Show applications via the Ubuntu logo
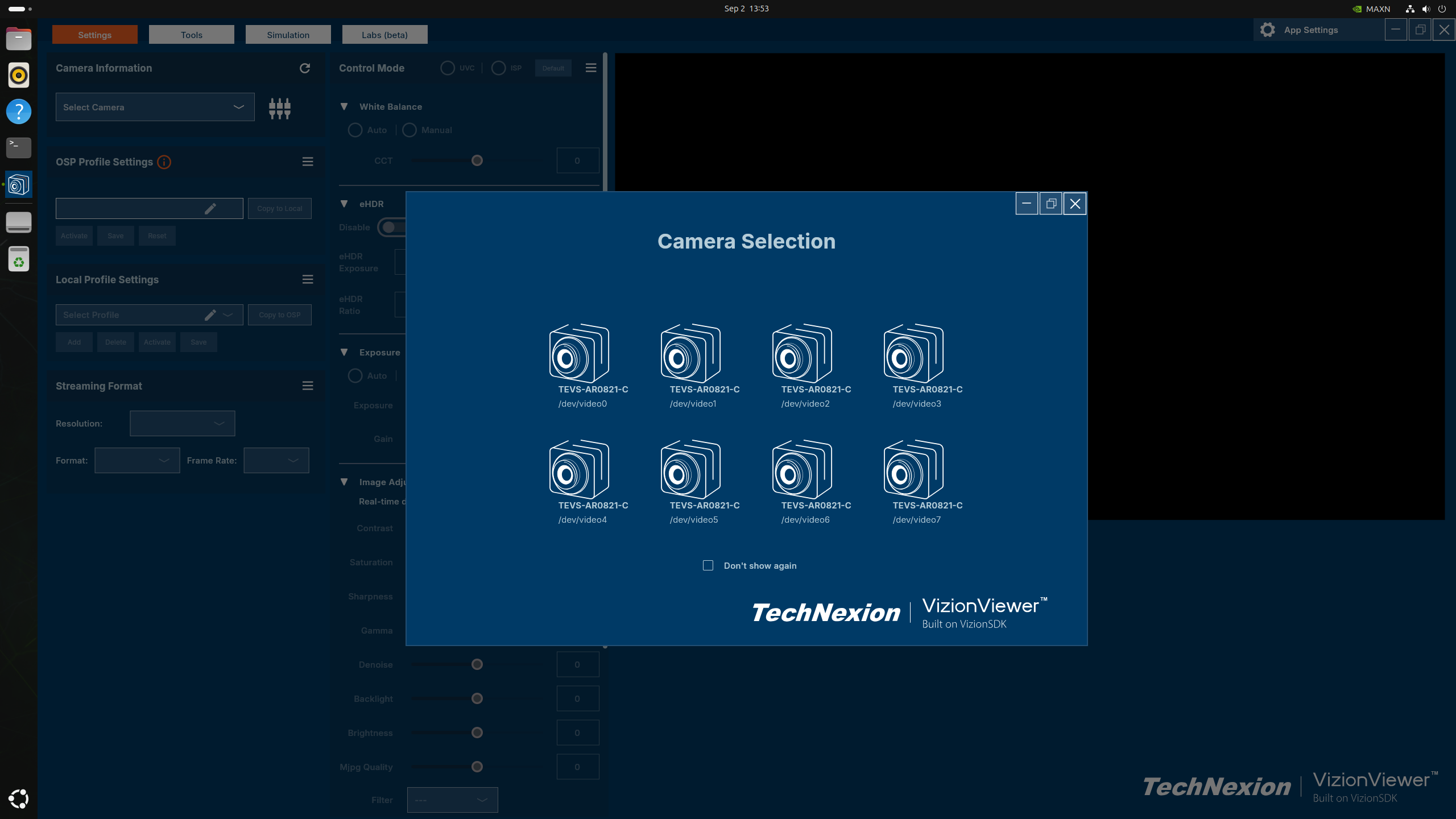Viewport: 1456px width, 819px height. (19, 799)
